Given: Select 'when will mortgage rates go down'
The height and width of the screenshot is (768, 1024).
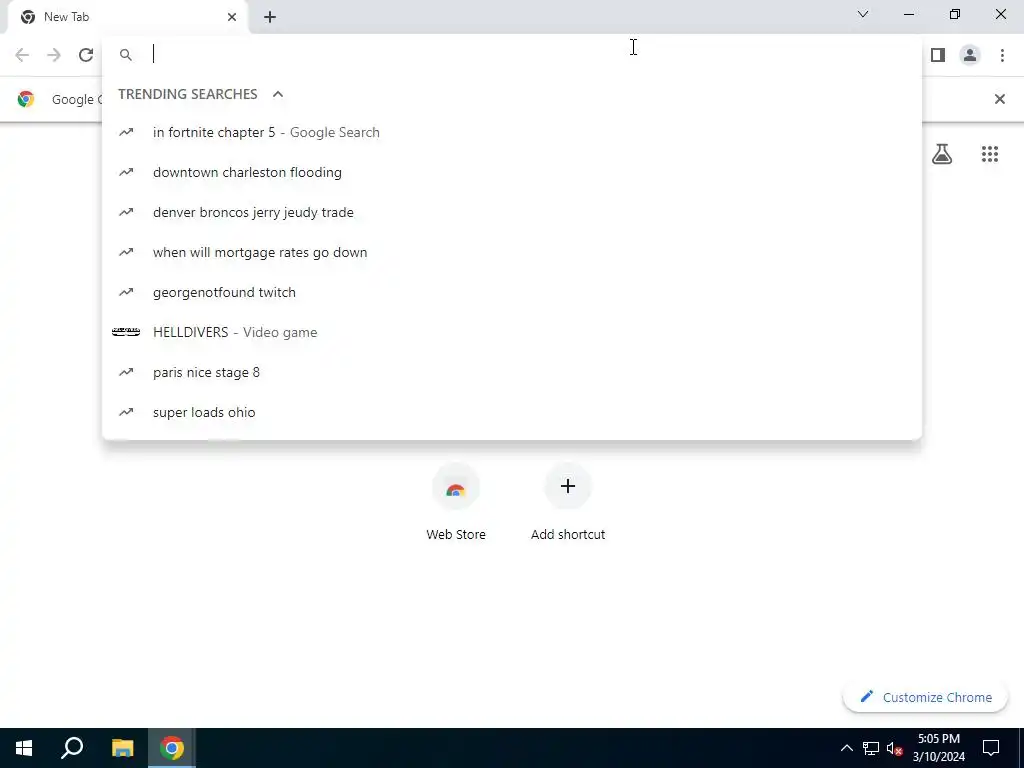Looking at the screenshot, I should click(512, 252).
